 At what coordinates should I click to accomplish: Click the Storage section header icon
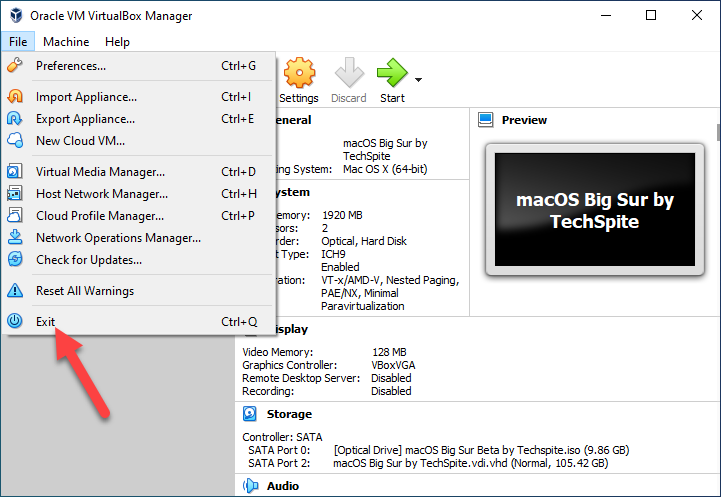click(250, 414)
